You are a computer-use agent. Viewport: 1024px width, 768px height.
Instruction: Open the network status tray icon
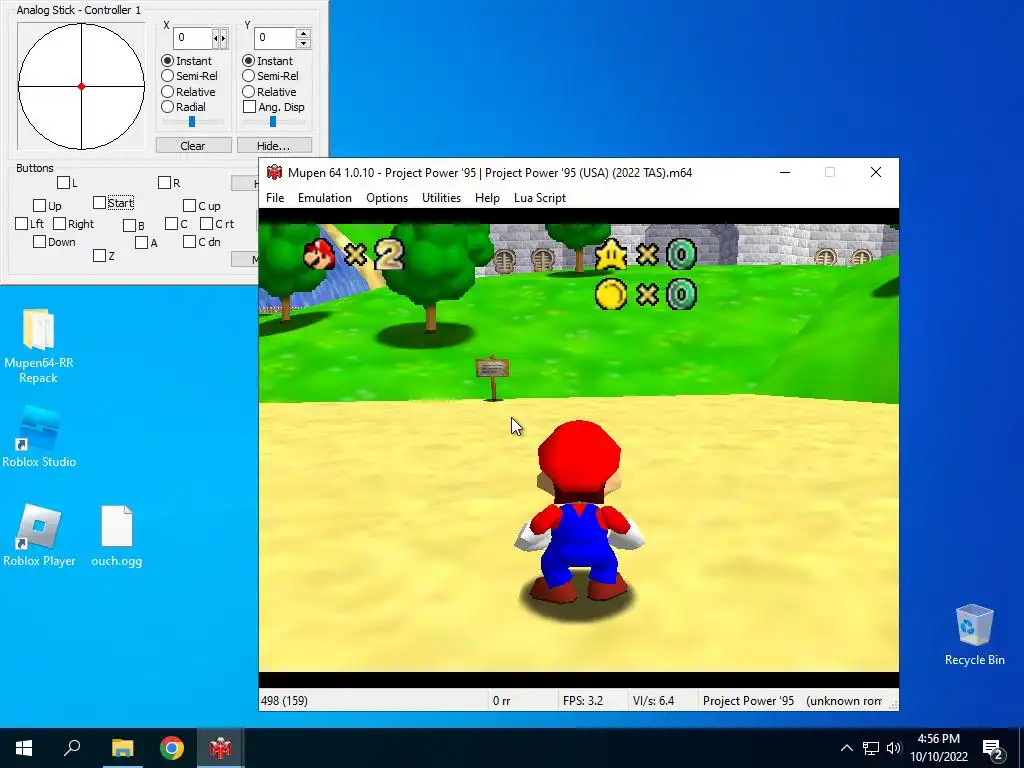871,748
